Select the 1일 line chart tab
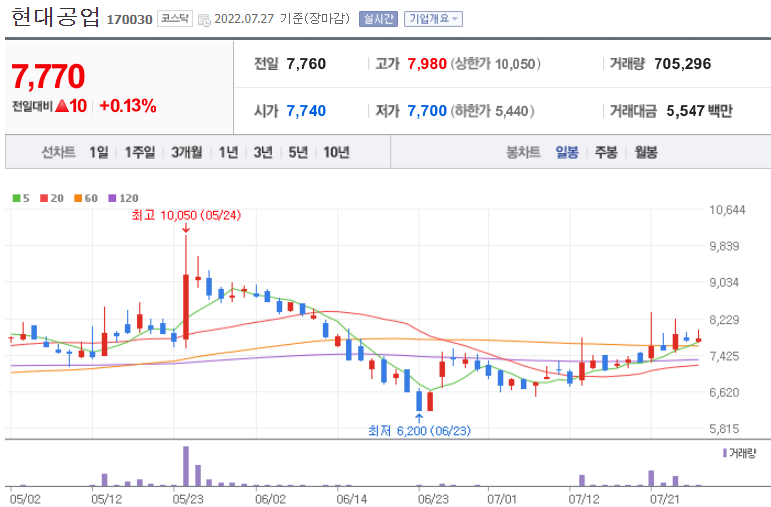This screenshot has width=771, height=507. 98,152
